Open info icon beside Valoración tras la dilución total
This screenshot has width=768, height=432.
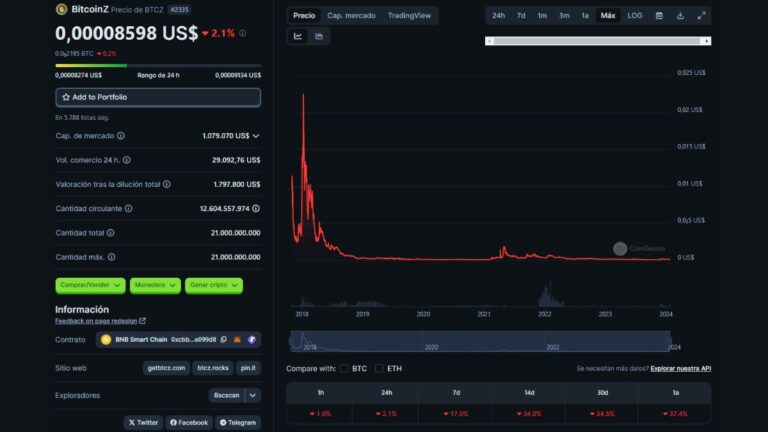click(x=167, y=184)
